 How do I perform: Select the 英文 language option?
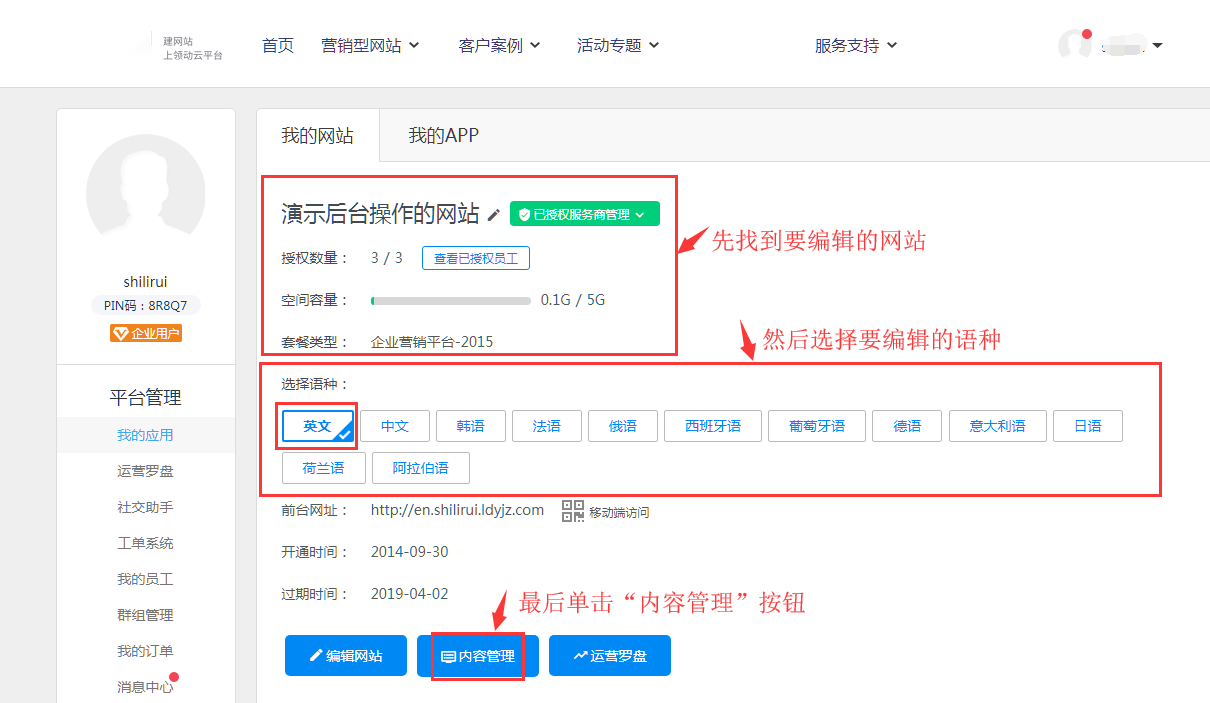point(318,426)
